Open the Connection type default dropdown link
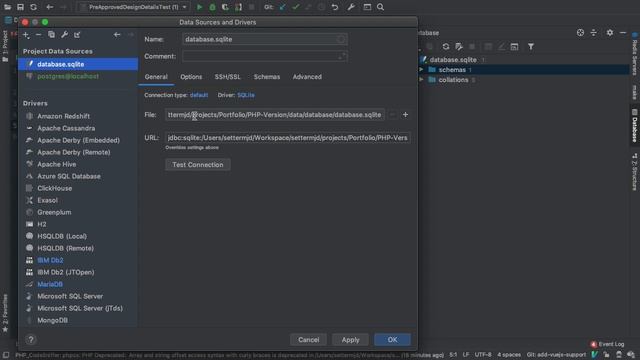 pyautogui.click(x=199, y=95)
